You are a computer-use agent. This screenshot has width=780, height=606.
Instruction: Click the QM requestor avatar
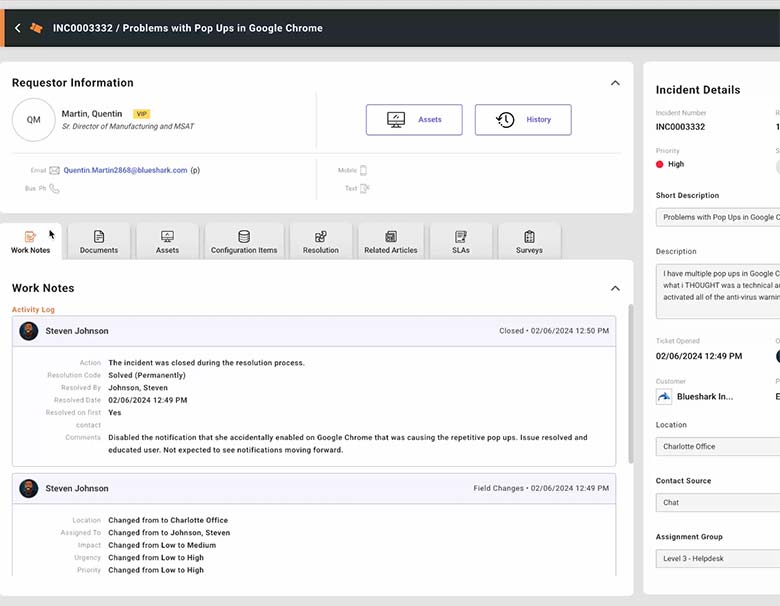33,119
